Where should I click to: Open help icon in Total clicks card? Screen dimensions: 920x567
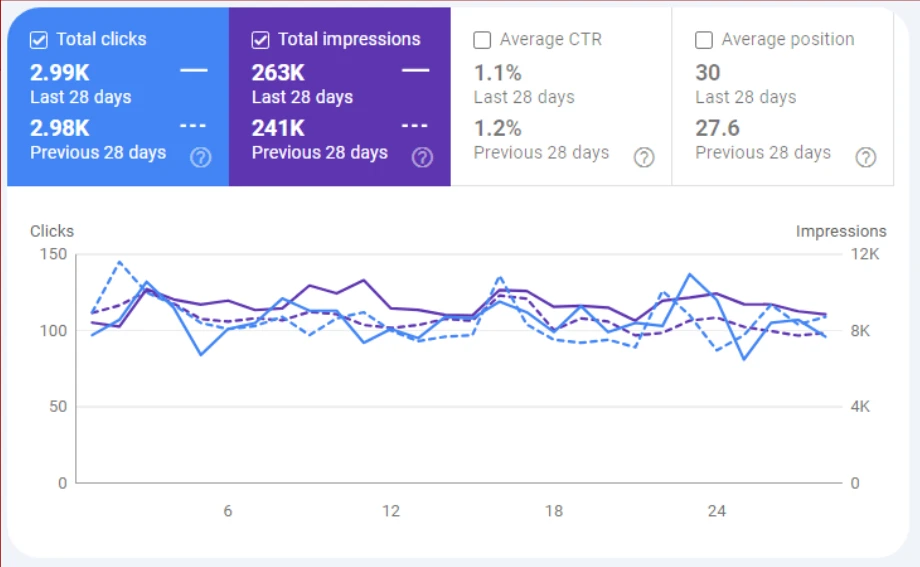click(x=200, y=157)
